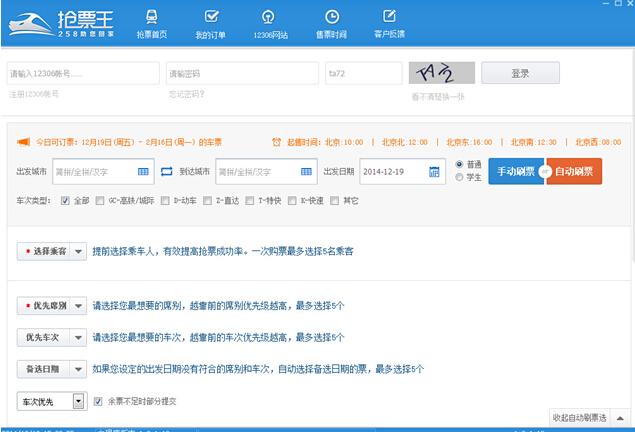This screenshot has height=432, width=635.
Task: Click the 12306网站 icon
Action: point(268,17)
